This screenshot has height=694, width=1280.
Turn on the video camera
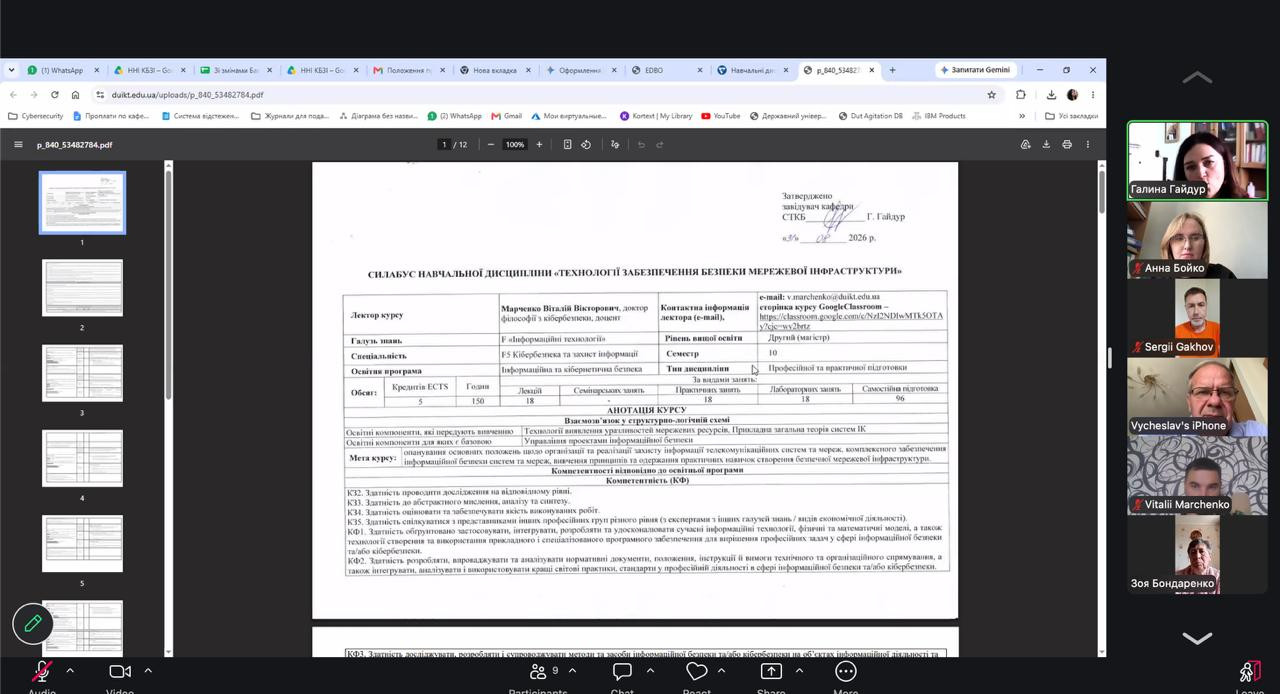pos(120,671)
